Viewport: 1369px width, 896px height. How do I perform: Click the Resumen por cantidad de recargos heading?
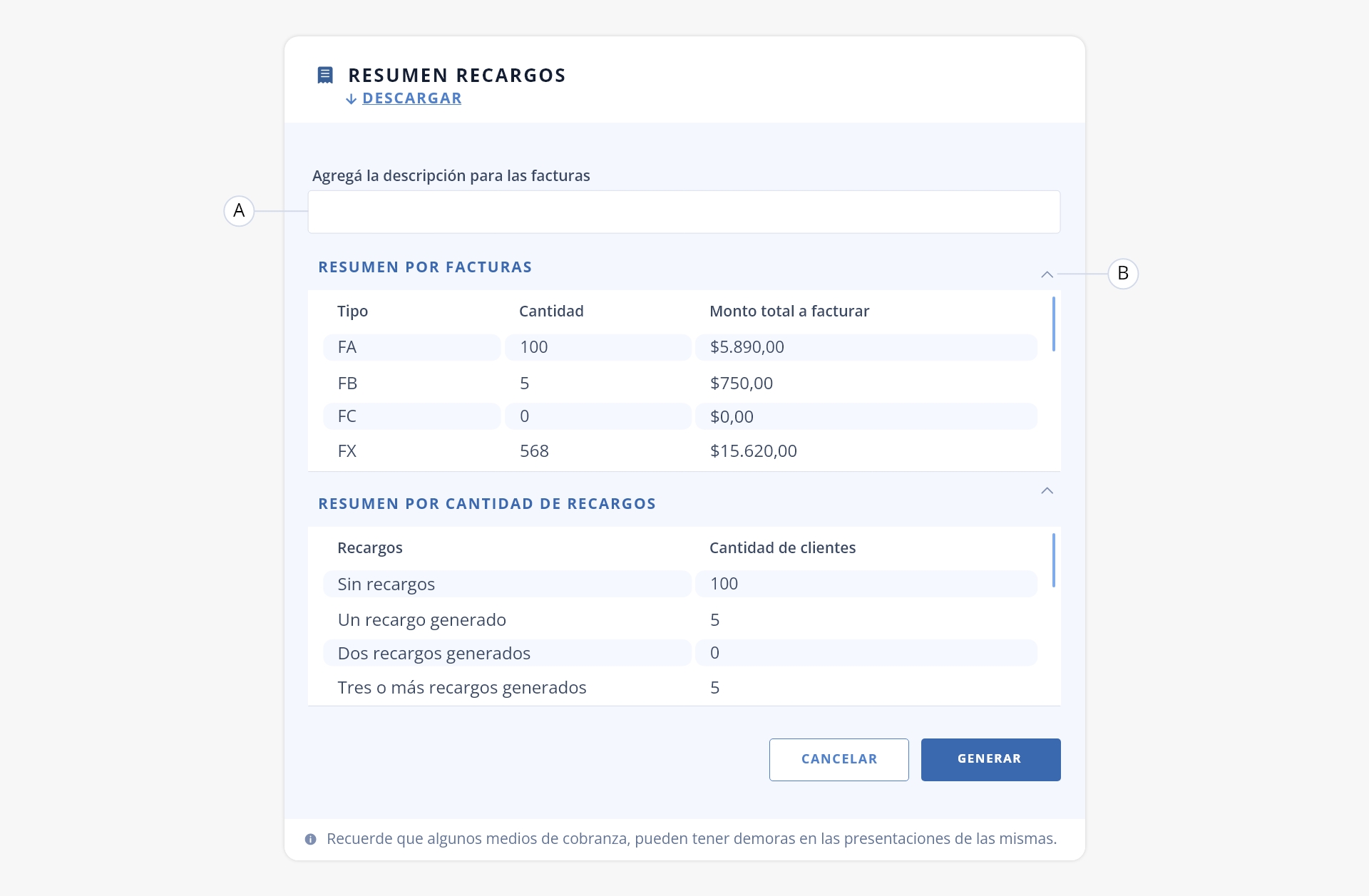[487, 503]
